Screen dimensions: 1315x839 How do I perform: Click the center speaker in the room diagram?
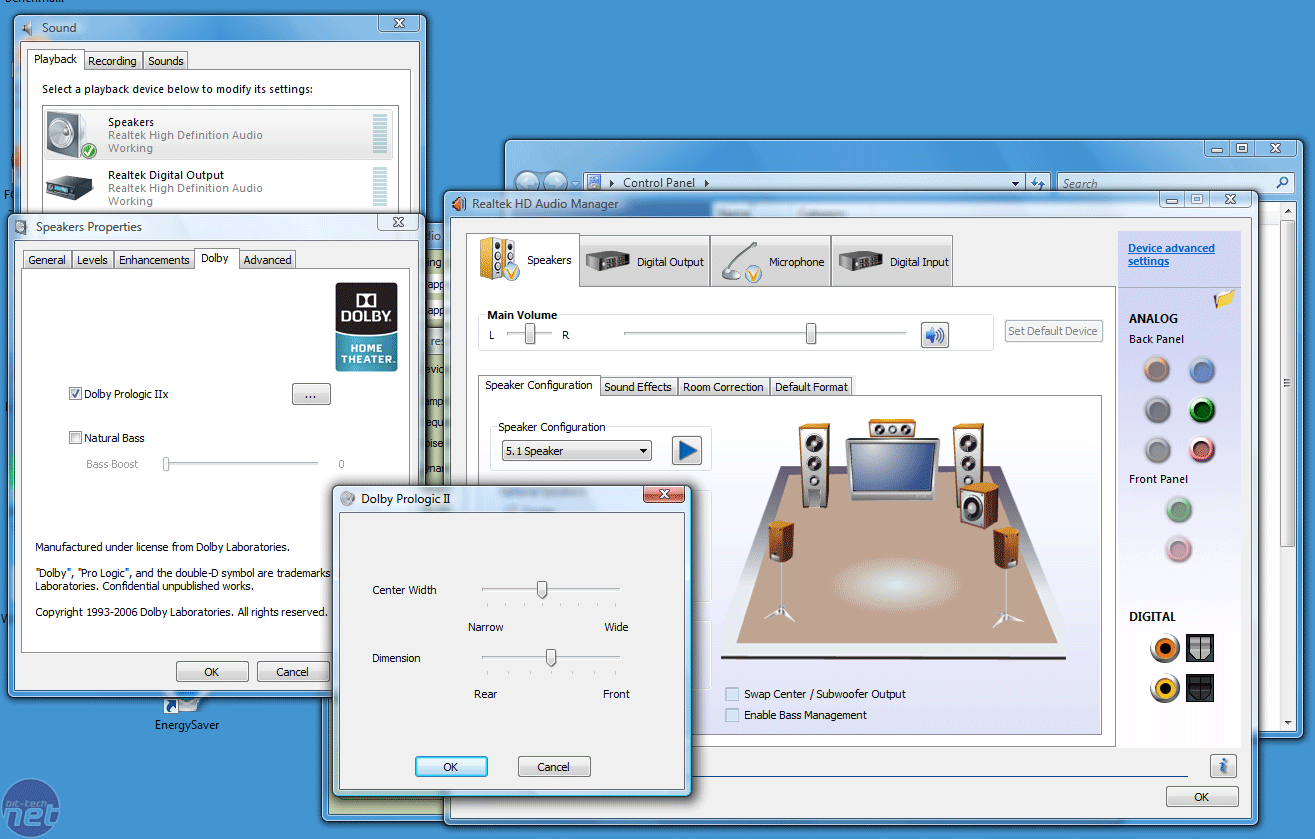click(x=892, y=430)
